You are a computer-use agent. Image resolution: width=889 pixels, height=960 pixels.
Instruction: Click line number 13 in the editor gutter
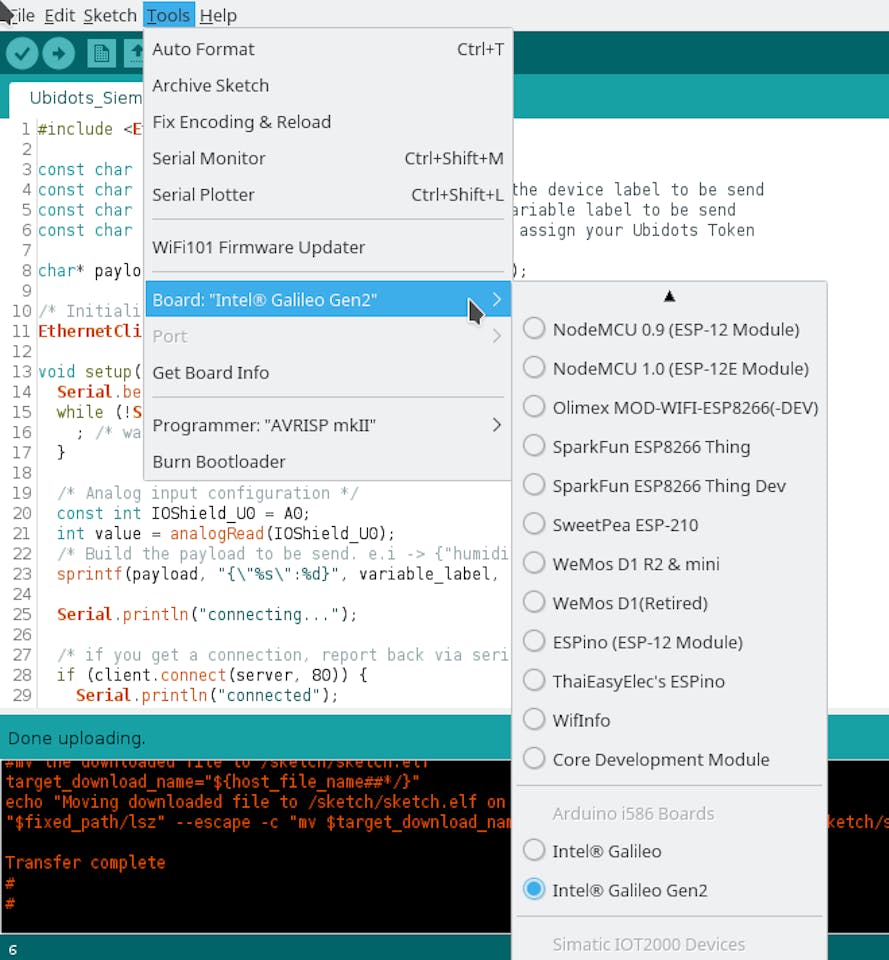click(x=21, y=372)
